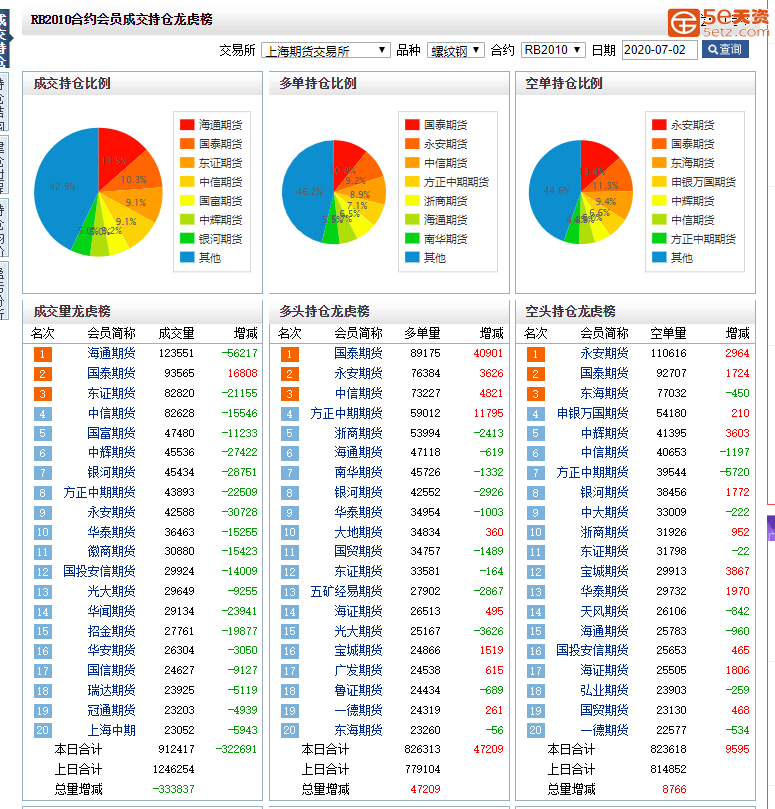Open 永安期货 link in 空头持仓龙虎榜 rank 1

click(604, 353)
